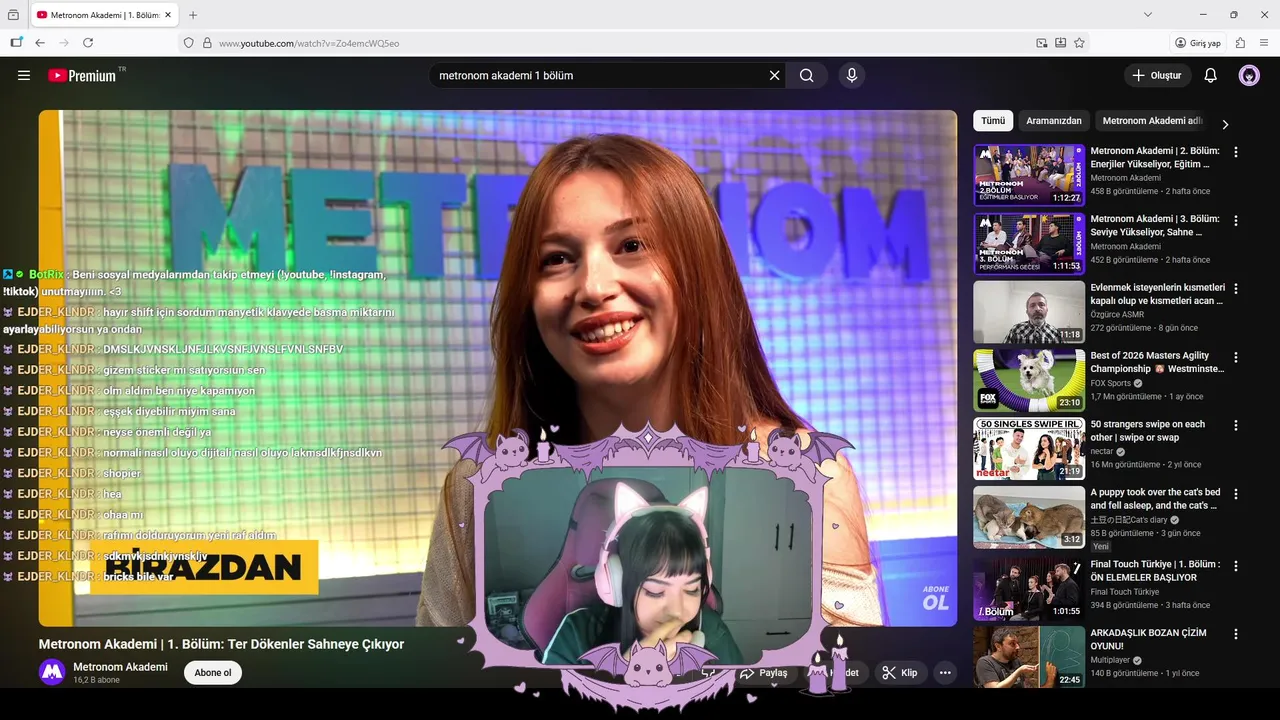Open the browser extensions puzzle icon
Screen dimensions: 1280x720
point(1240,43)
